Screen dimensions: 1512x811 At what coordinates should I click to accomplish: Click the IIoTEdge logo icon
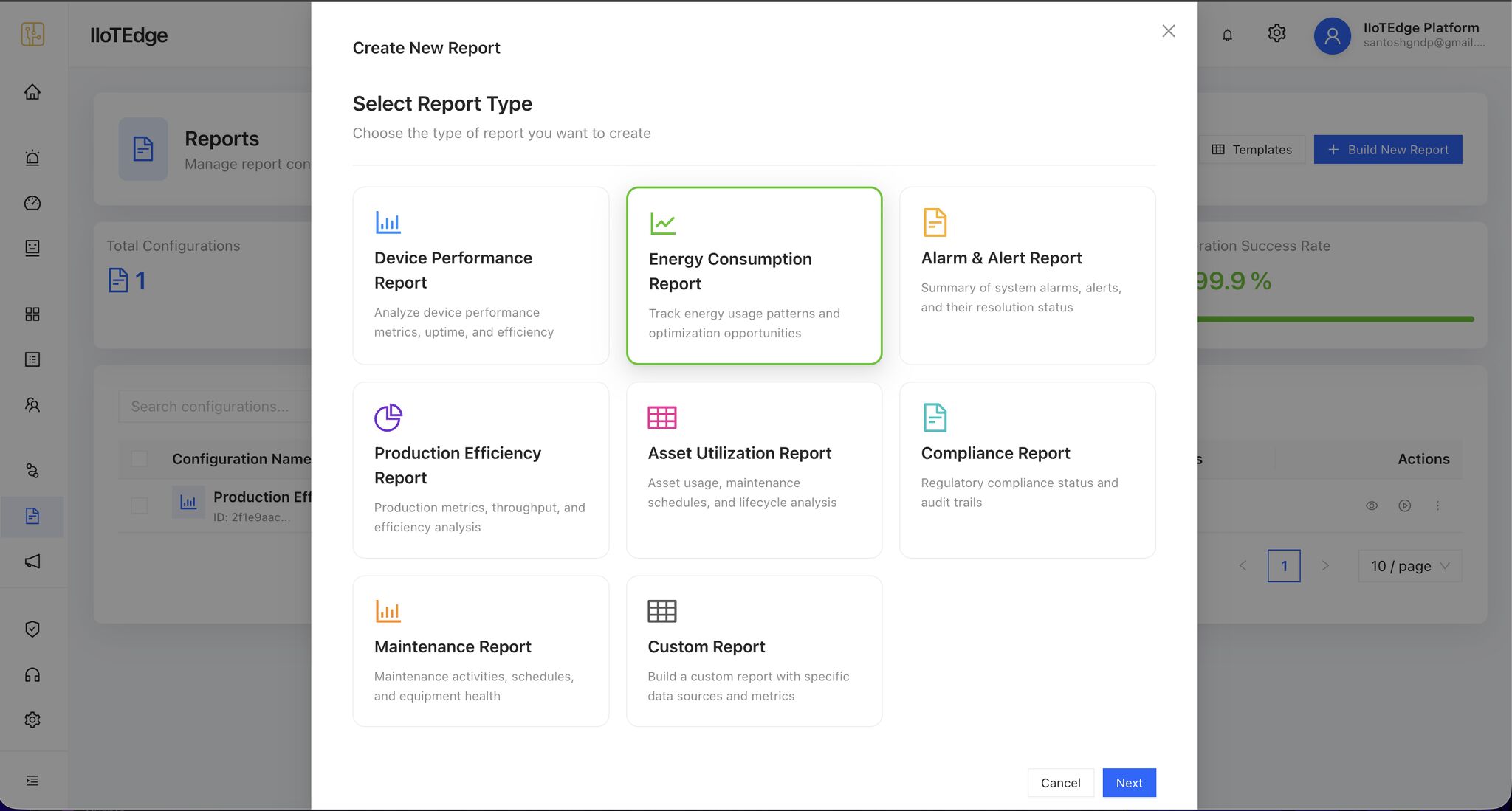32,34
